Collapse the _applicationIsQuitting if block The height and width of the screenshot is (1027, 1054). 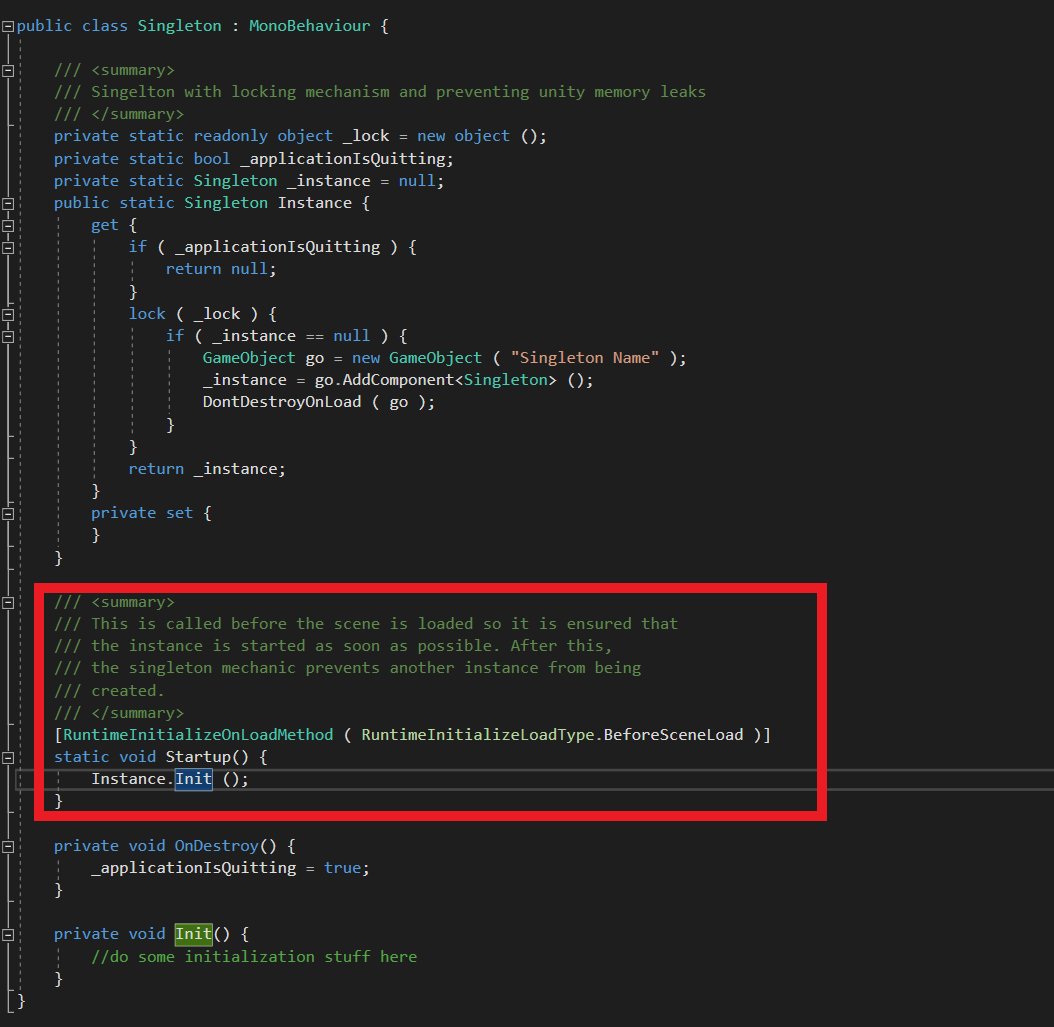(8, 248)
